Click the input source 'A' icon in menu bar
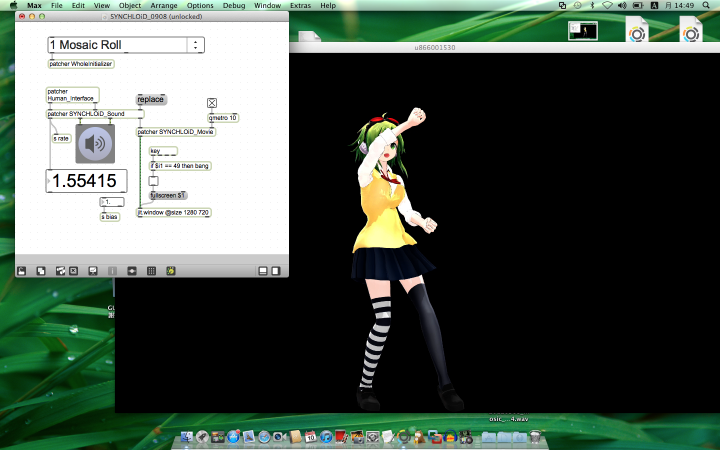The image size is (720, 450). 654,6
